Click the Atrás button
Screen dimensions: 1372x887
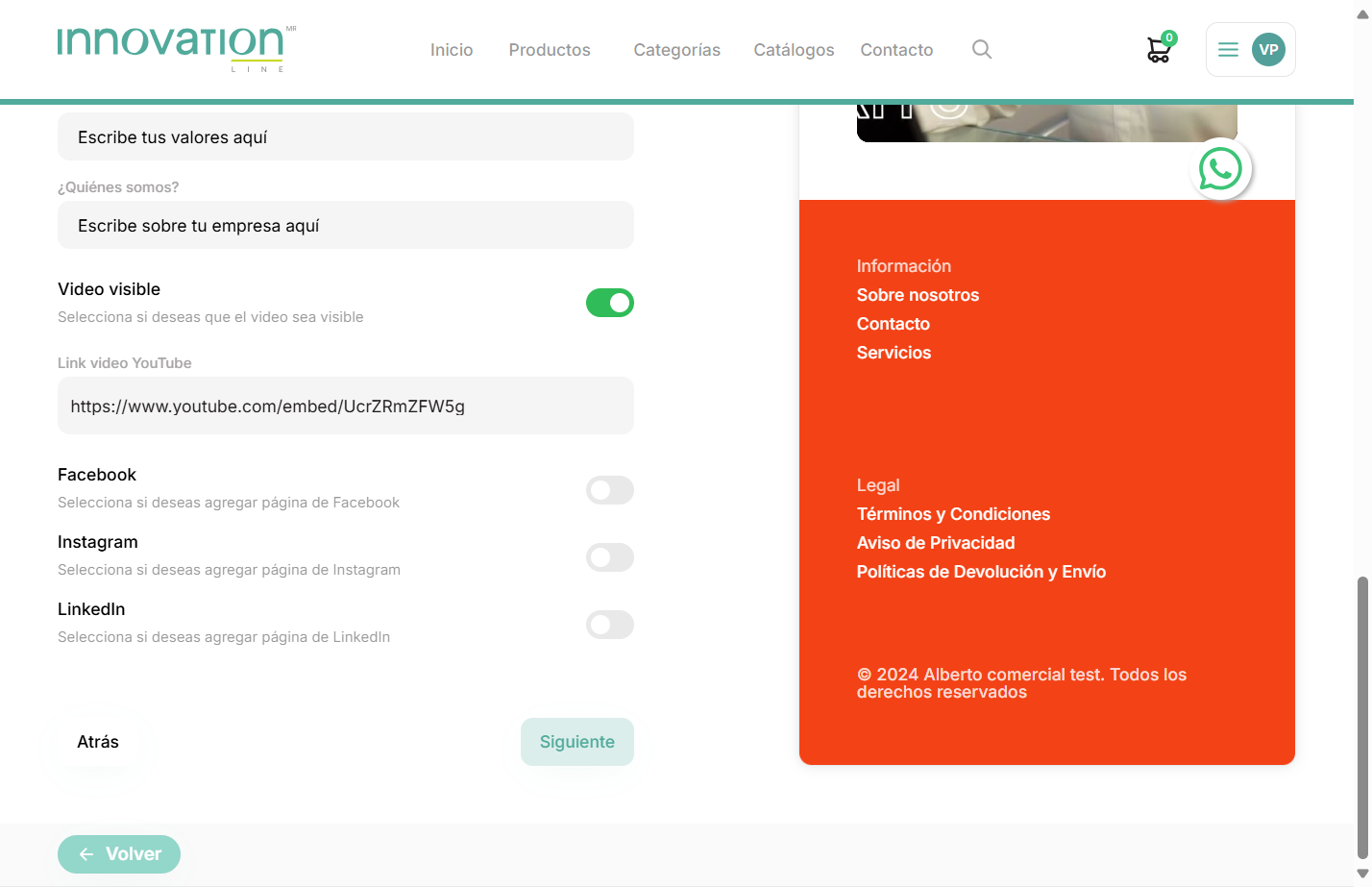(98, 742)
